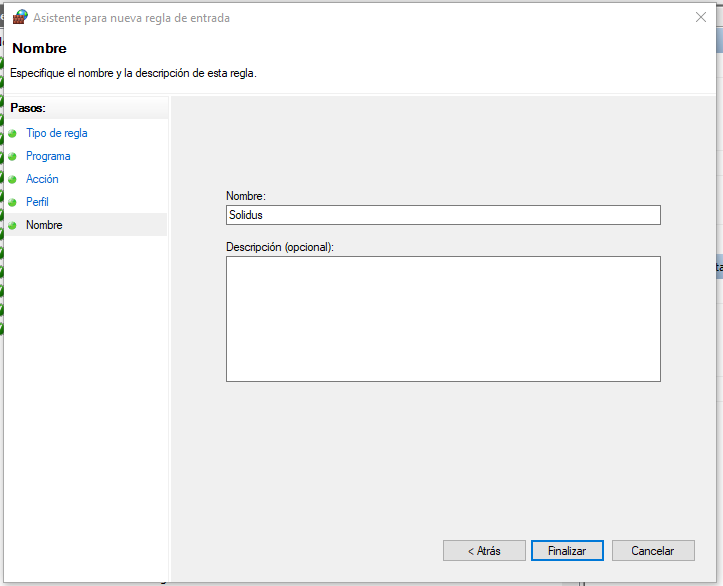Go to the Tipo de regla step
Viewport: 723px width, 586px height.
57,133
